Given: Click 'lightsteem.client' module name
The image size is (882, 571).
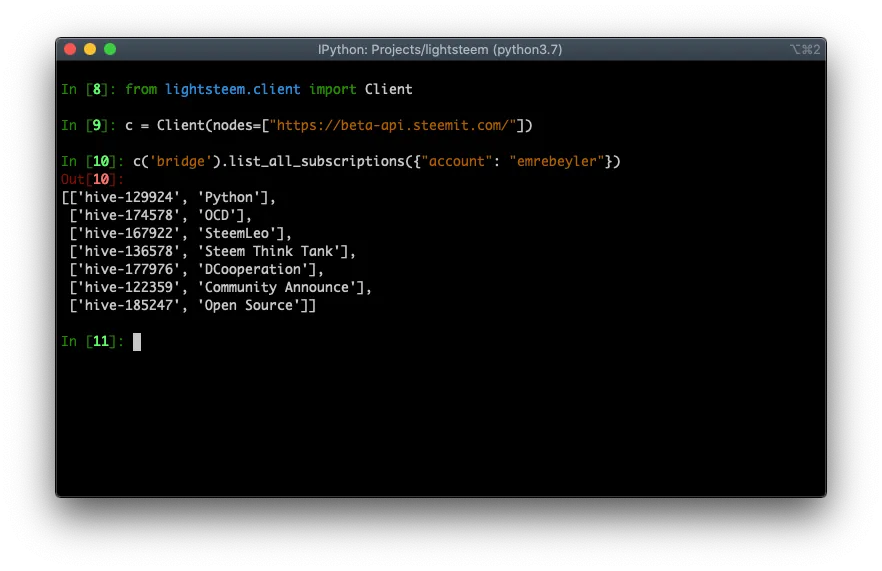Looking at the screenshot, I should 233,89.
